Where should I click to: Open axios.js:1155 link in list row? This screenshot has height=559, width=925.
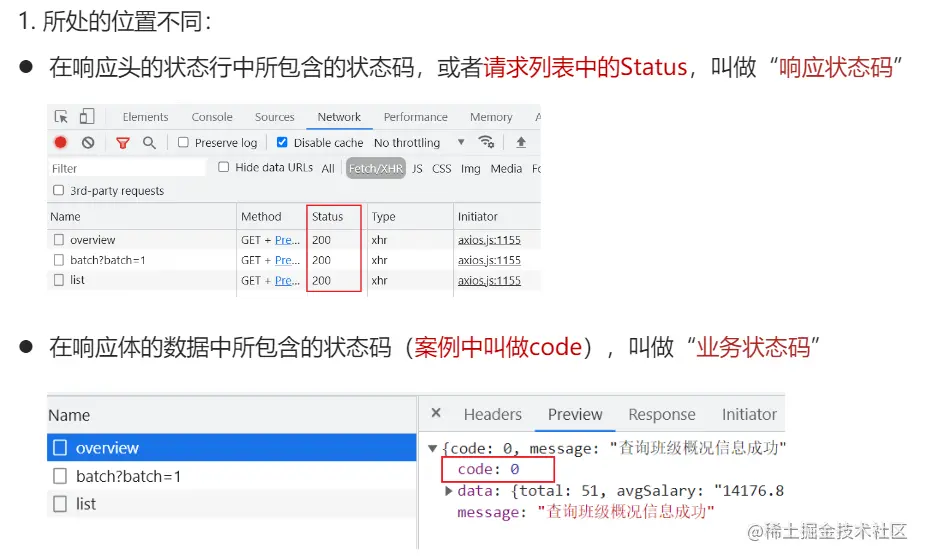pos(489,280)
